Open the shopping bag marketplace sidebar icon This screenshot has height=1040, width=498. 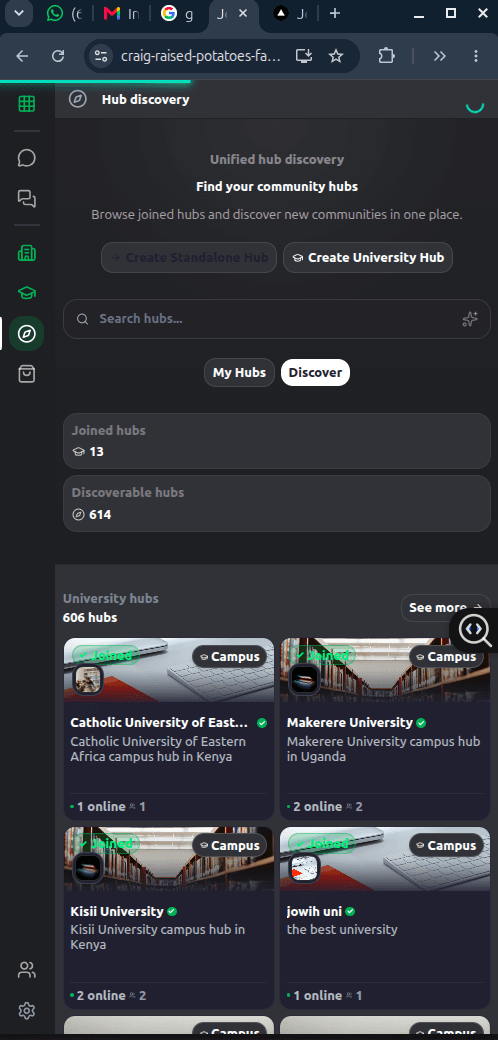tap(27, 374)
